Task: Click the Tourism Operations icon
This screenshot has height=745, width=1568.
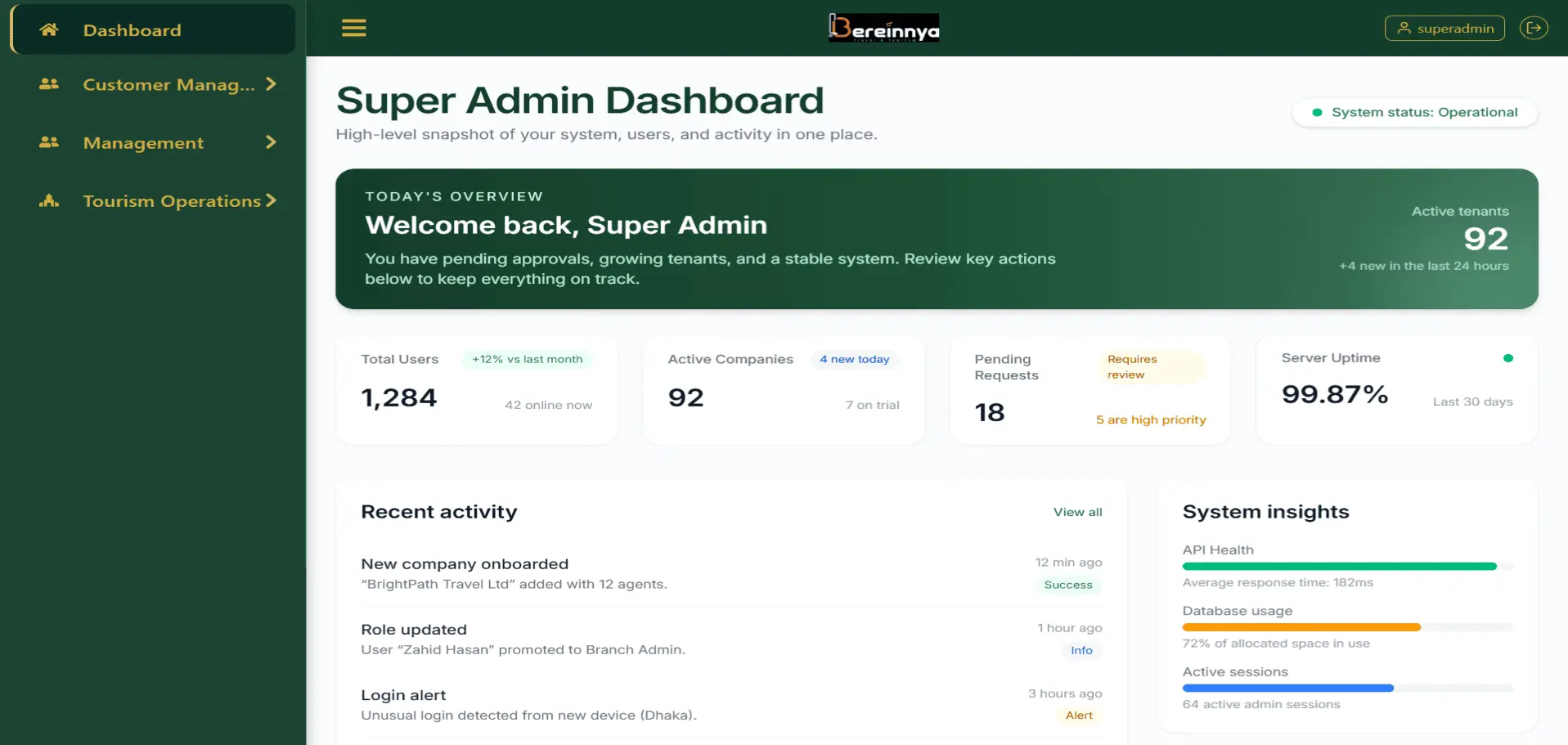Action: (49, 200)
